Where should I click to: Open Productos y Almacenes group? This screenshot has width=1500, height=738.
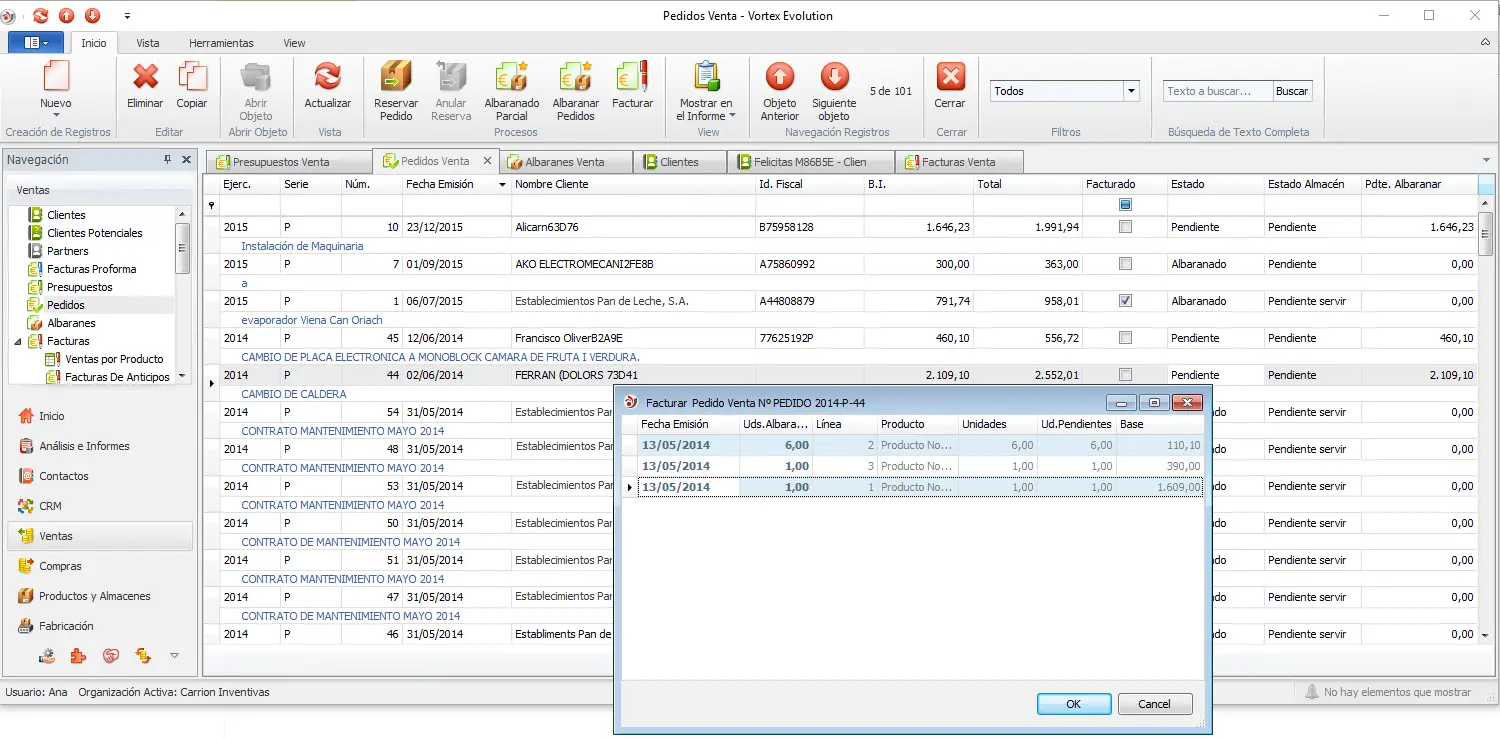(x=99, y=596)
